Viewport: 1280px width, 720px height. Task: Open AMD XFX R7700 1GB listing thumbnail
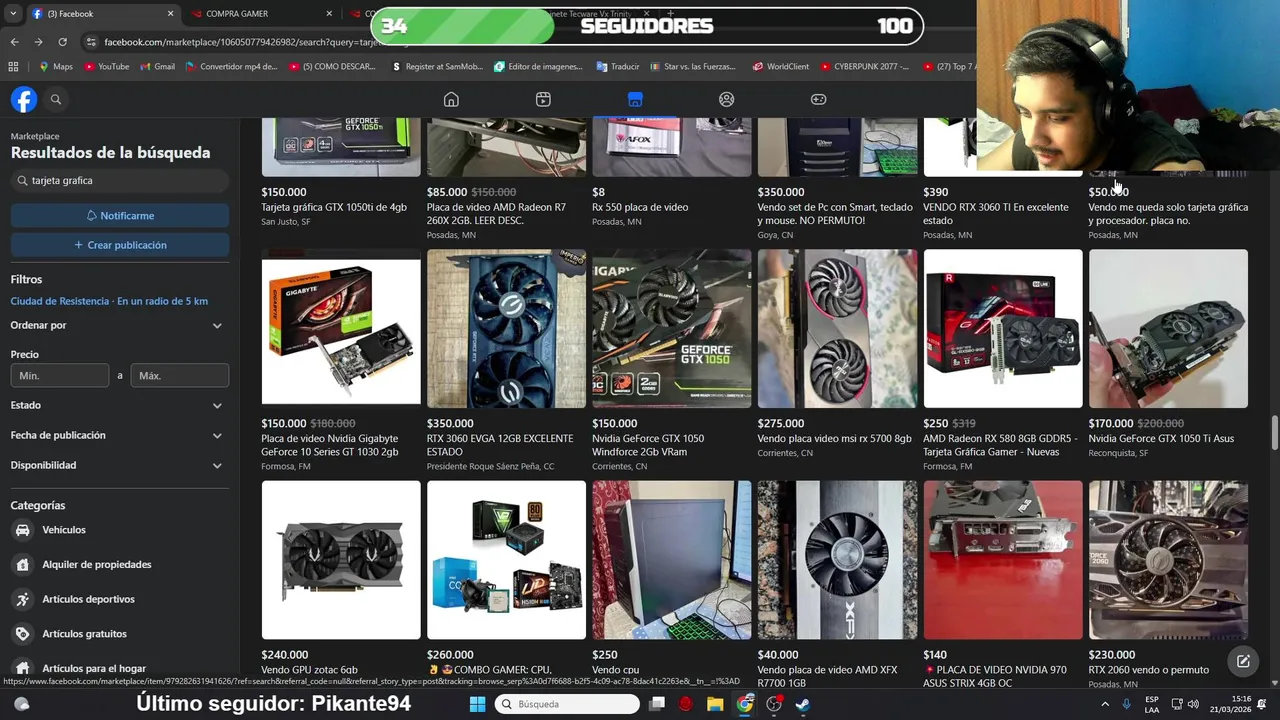[x=837, y=560]
